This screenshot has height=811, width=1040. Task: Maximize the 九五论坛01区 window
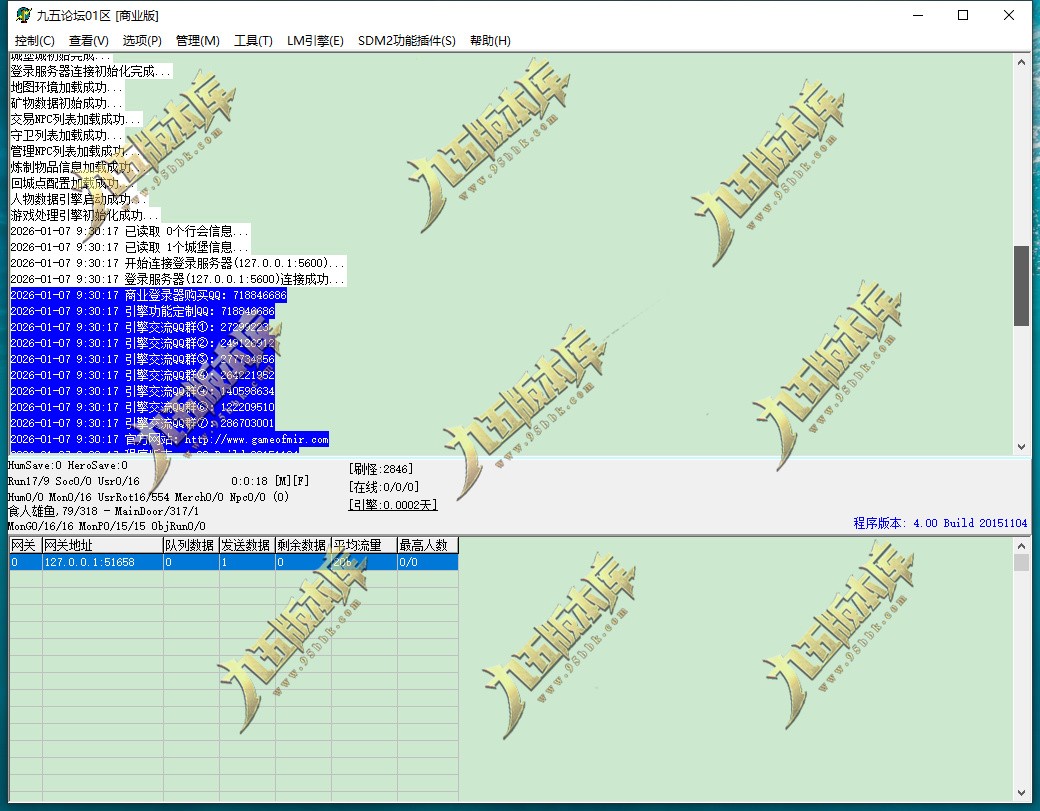pos(963,15)
